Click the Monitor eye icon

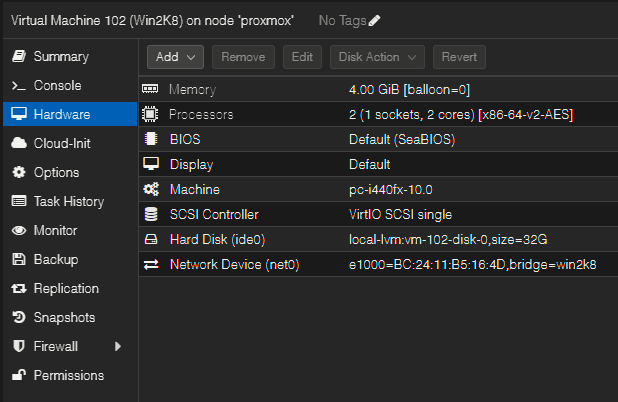(x=19, y=230)
